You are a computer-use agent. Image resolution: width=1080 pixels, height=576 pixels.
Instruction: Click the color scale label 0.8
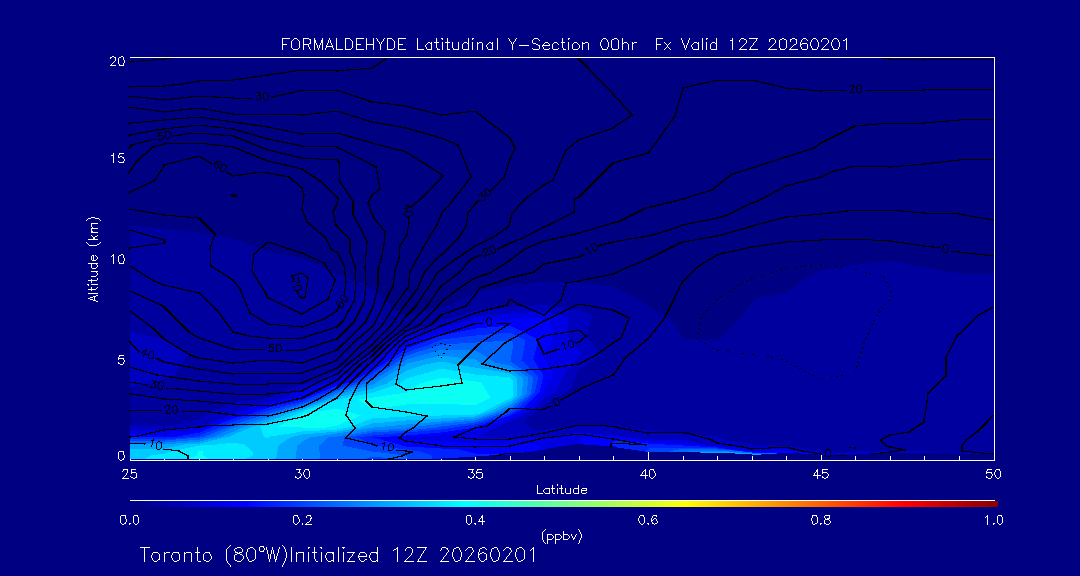tap(821, 520)
